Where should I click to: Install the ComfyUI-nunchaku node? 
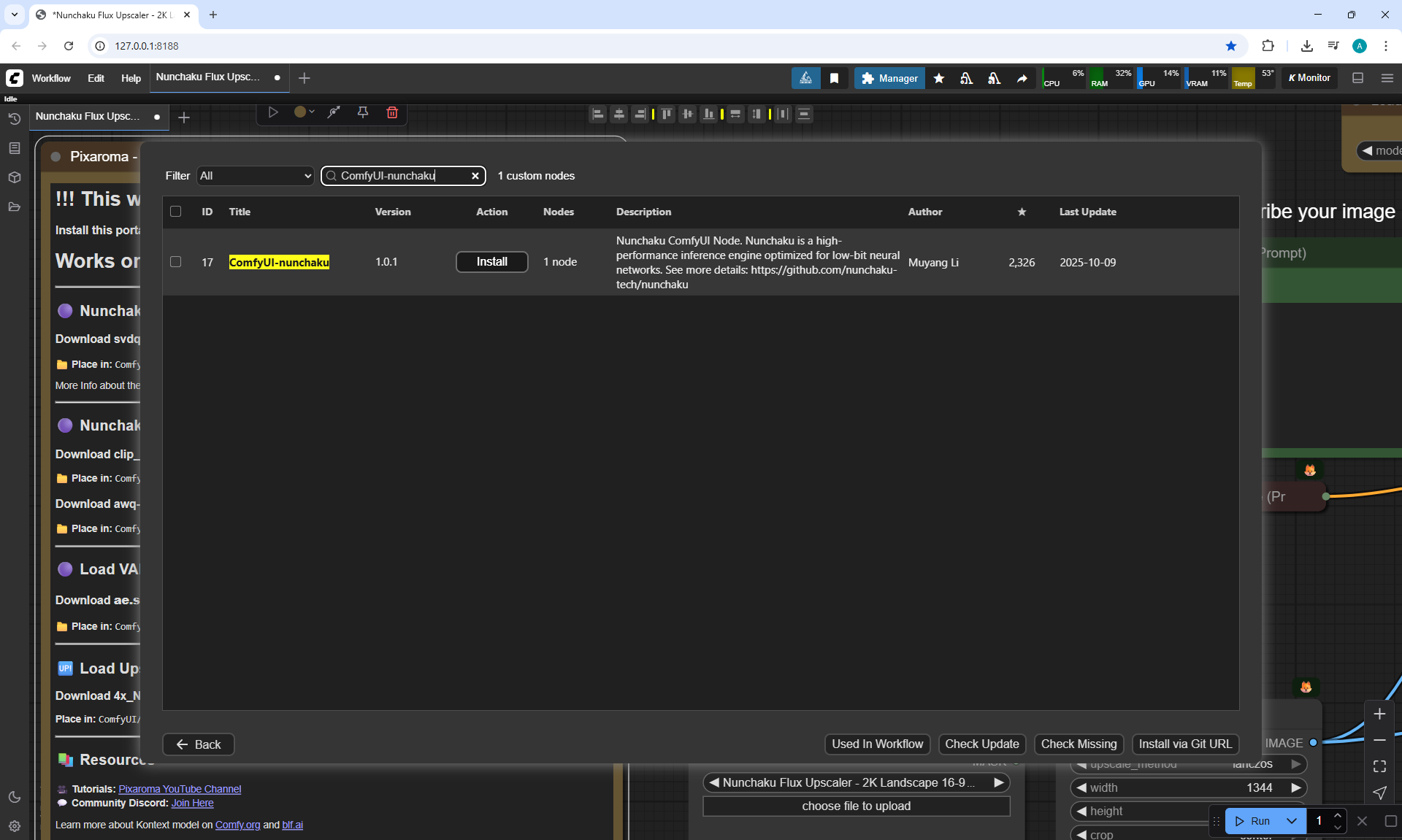pos(491,262)
